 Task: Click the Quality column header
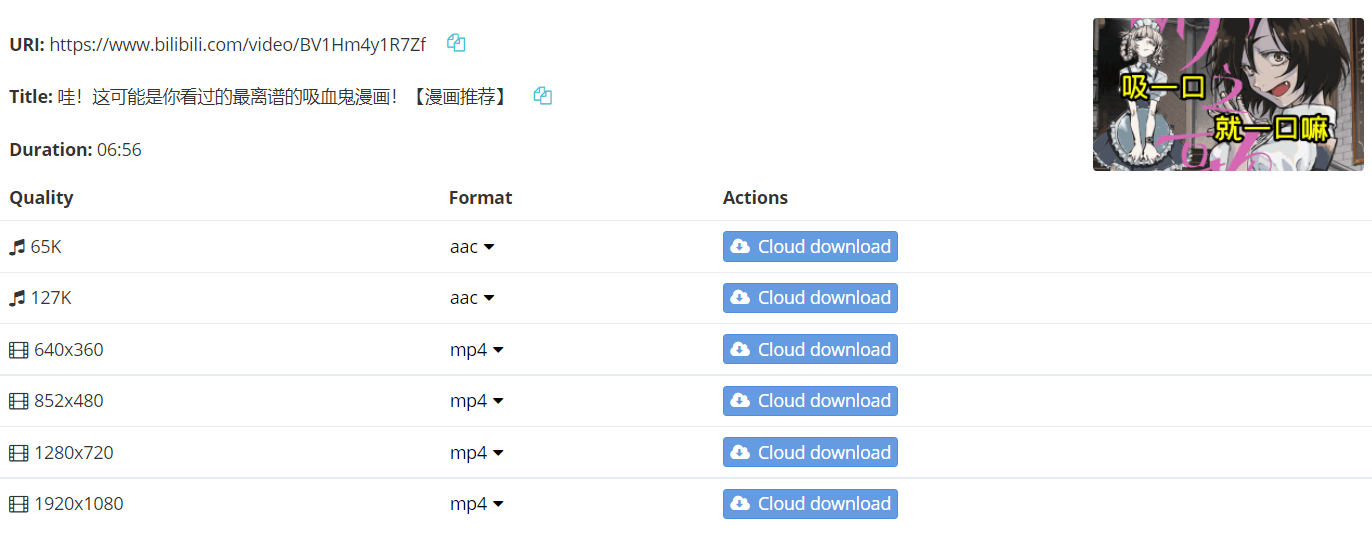coord(41,198)
